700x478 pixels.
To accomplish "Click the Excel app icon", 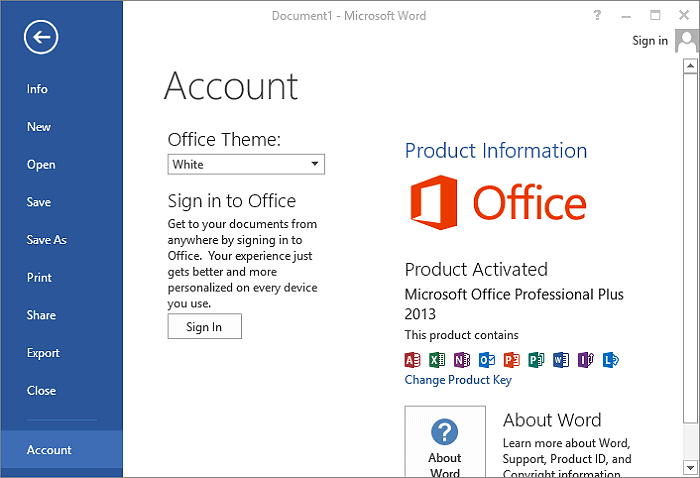I will (437, 360).
